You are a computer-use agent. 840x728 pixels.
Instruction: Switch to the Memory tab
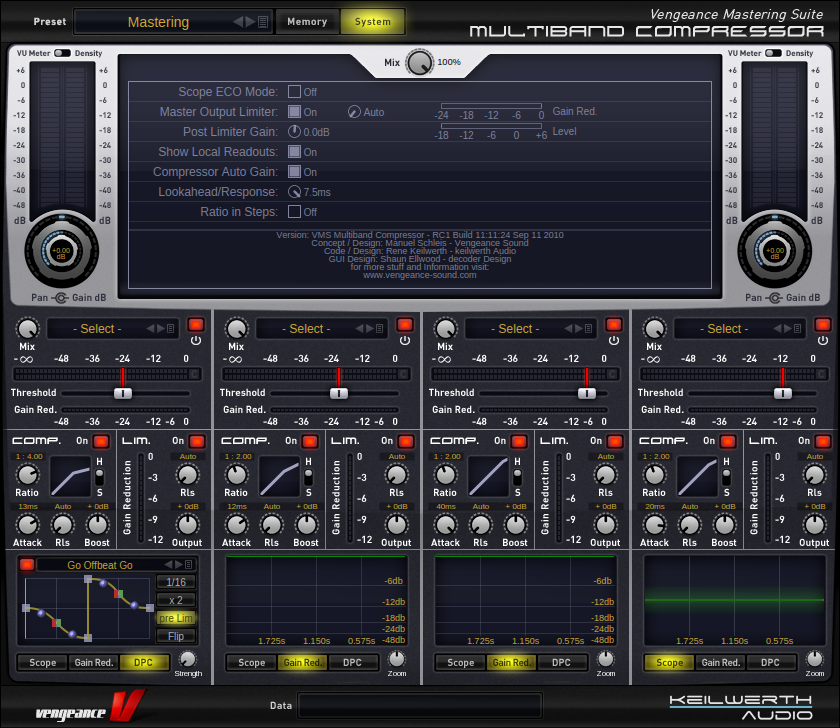[307, 21]
